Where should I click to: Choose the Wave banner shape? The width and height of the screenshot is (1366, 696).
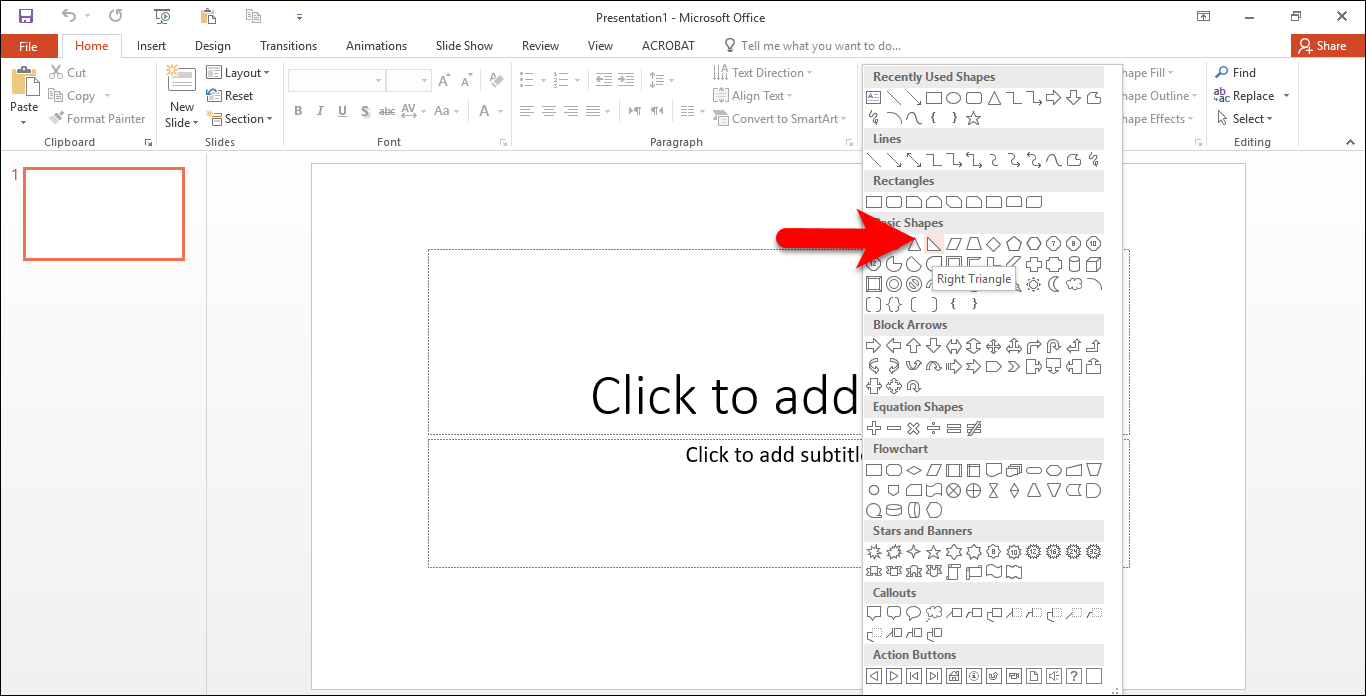coord(994,572)
